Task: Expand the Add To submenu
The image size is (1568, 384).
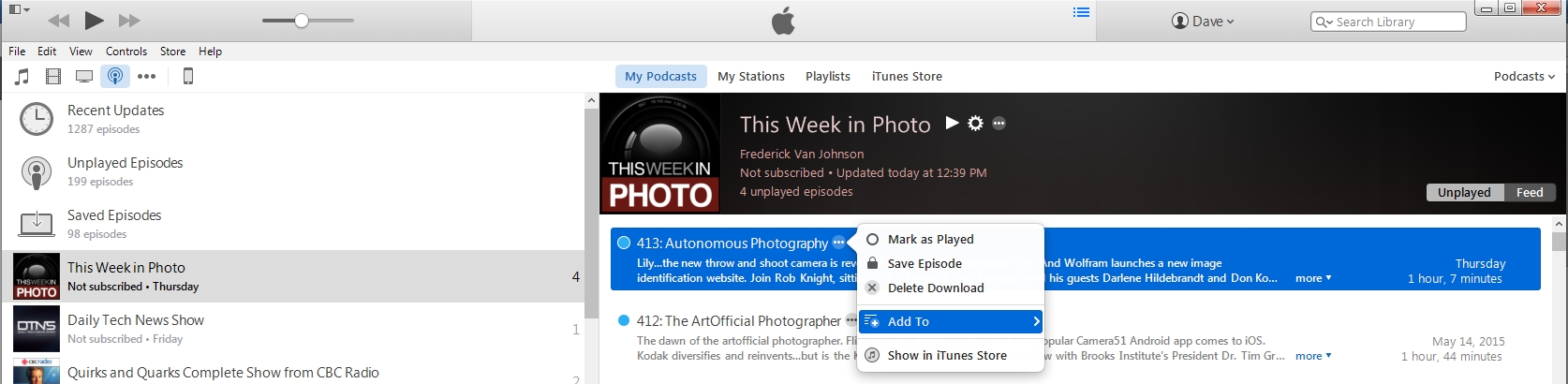Action: (x=951, y=321)
